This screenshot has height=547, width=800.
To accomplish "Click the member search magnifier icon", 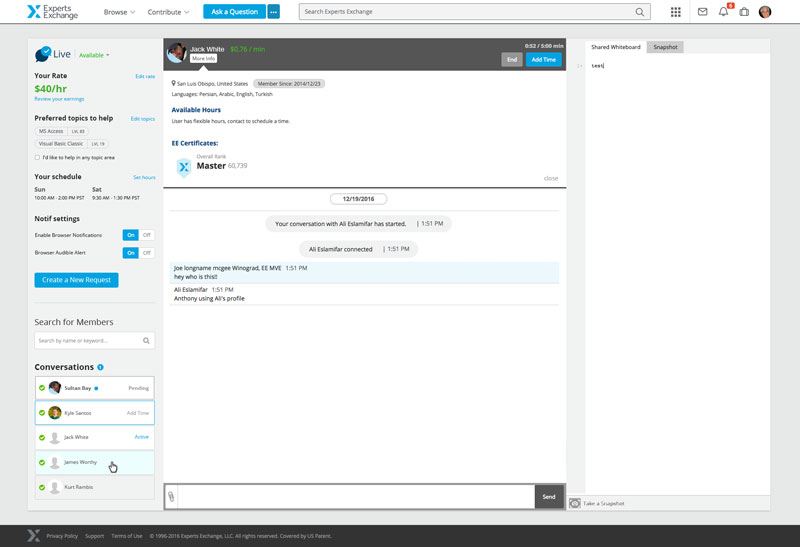I will tap(146, 340).
